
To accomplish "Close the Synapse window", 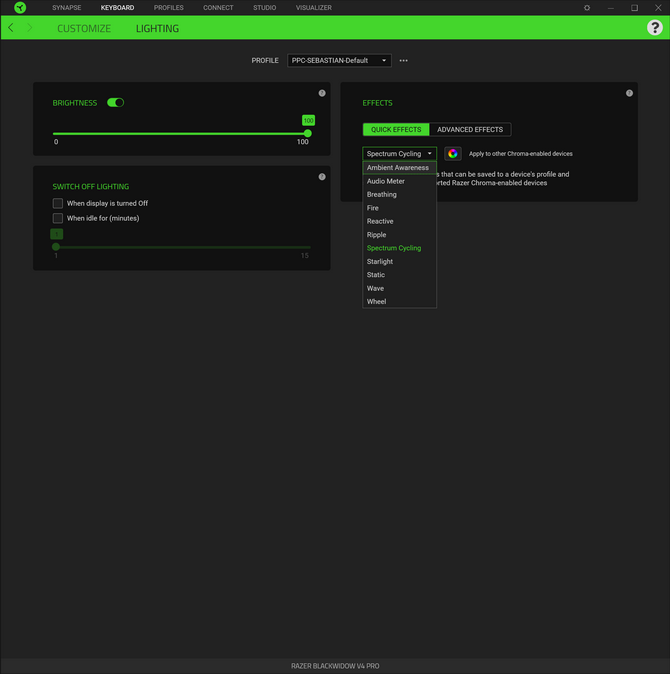I will pos(658,8).
